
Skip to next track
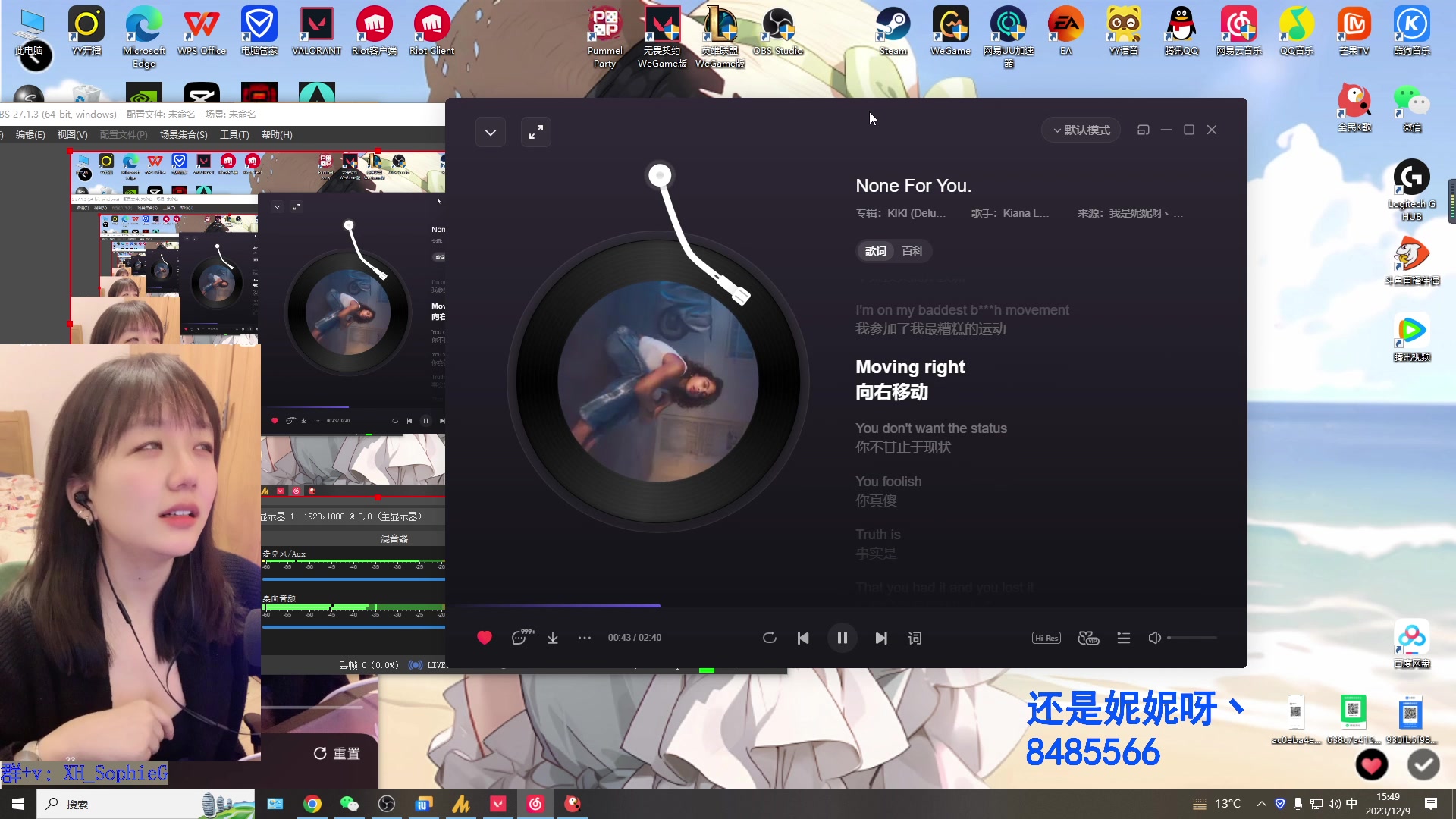coord(881,638)
